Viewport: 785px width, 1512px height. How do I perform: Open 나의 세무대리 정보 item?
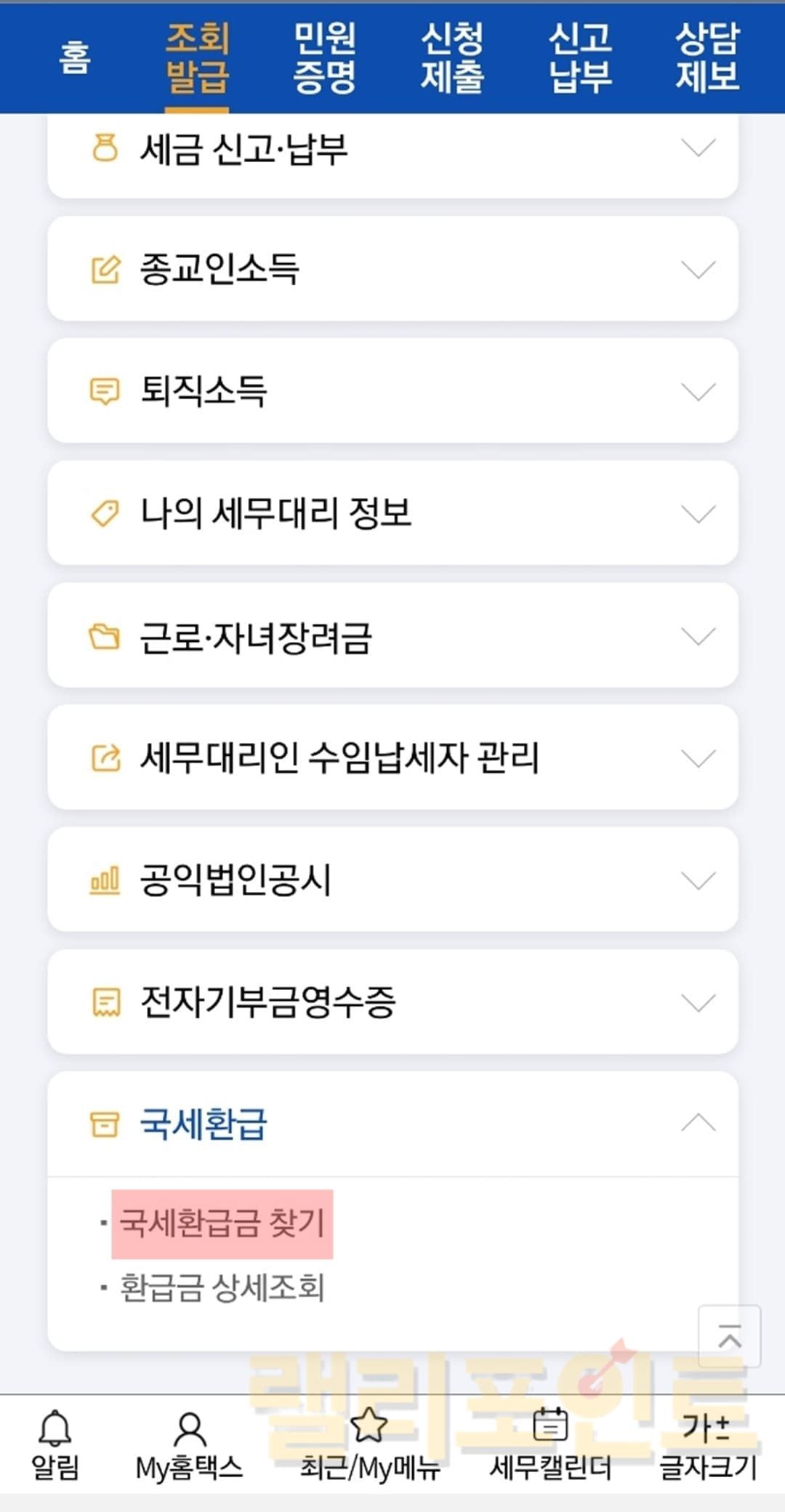[x=392, y=514]
